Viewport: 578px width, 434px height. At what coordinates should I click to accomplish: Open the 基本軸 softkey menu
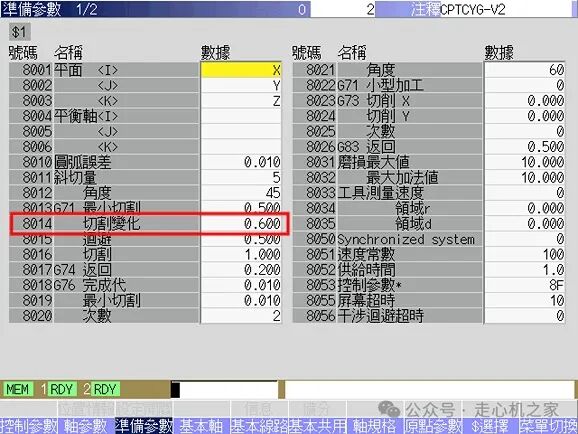tap(201, 426)
